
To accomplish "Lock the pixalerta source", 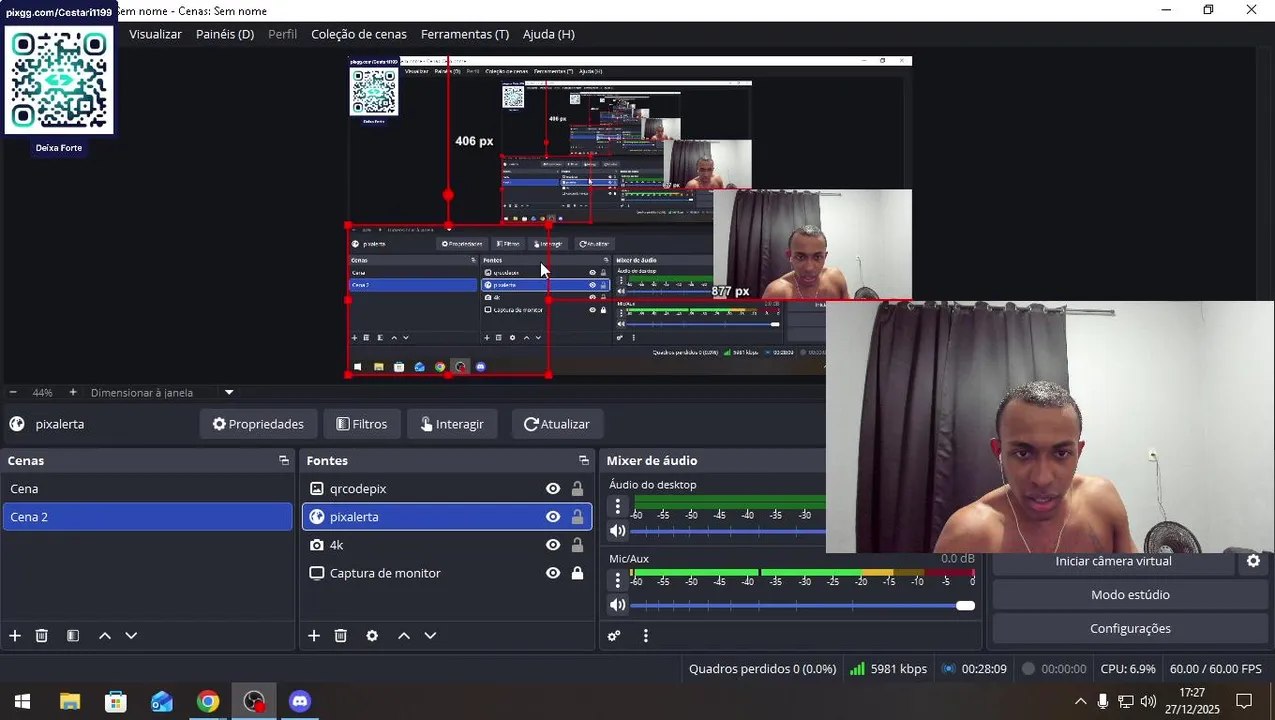I will point(577,517).
